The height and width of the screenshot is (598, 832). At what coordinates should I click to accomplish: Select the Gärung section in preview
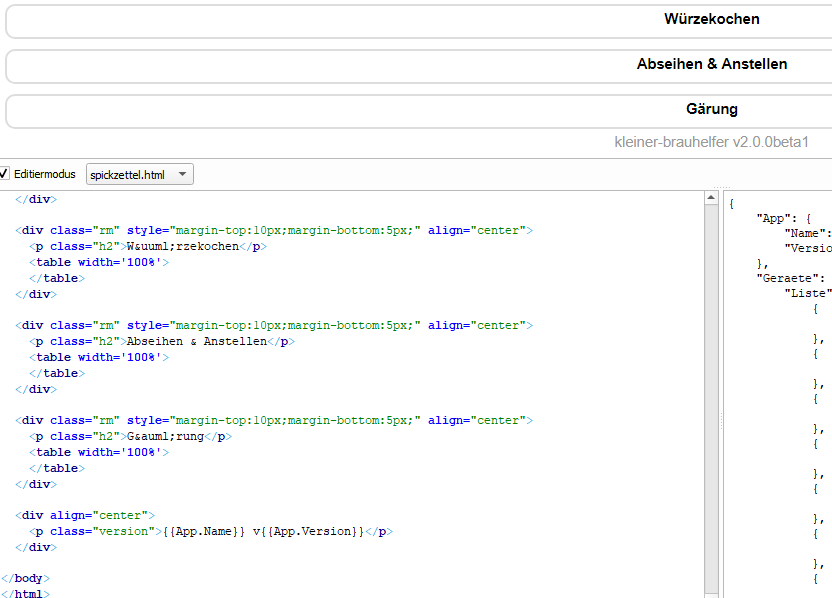(711, 109)
